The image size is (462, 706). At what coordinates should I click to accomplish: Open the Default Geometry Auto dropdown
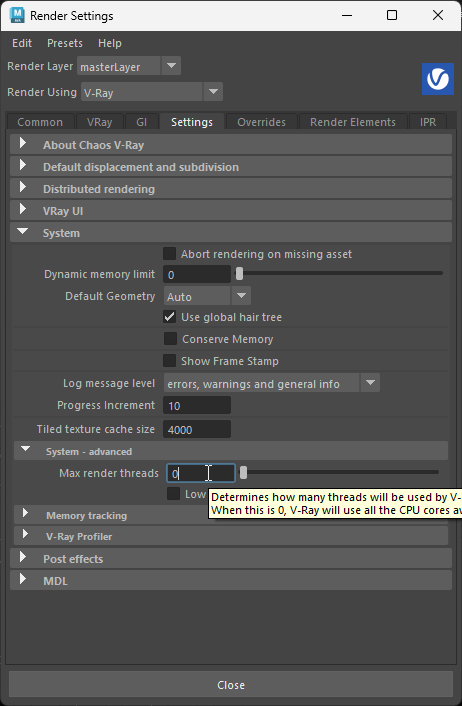click(x=241, y=296)
